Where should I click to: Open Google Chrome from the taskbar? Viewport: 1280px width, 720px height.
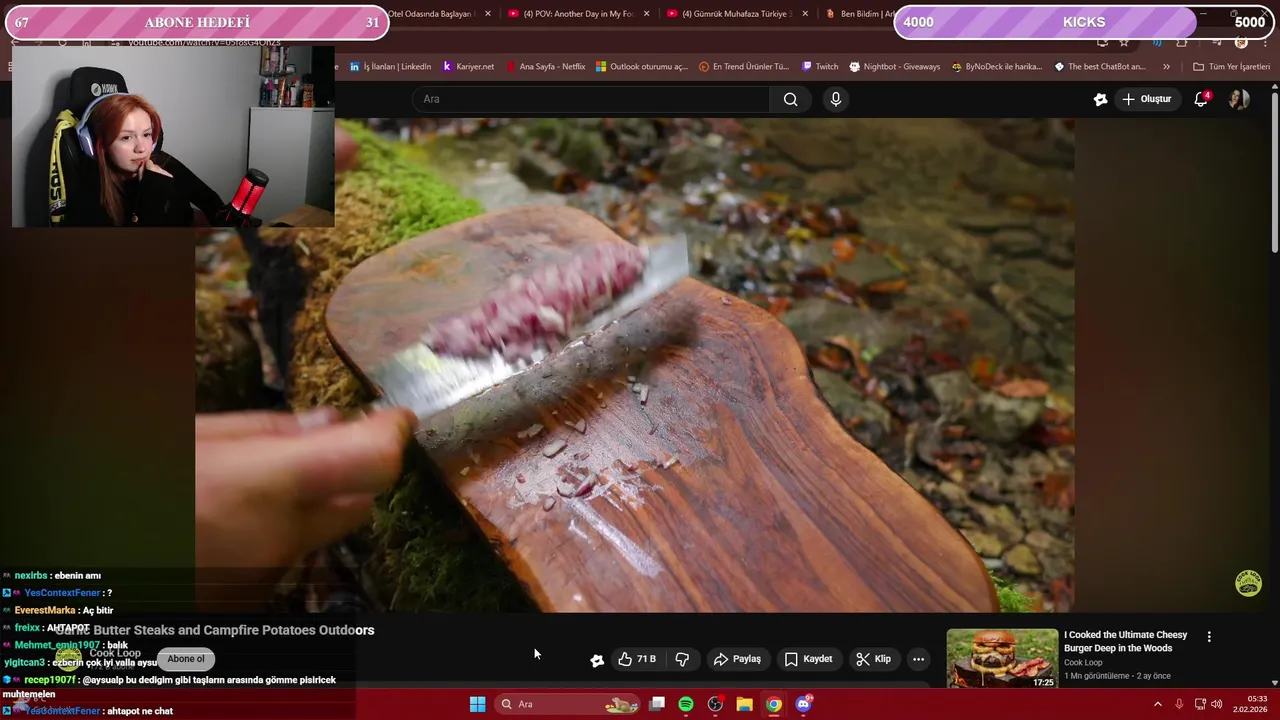click(x=774, y=704)
